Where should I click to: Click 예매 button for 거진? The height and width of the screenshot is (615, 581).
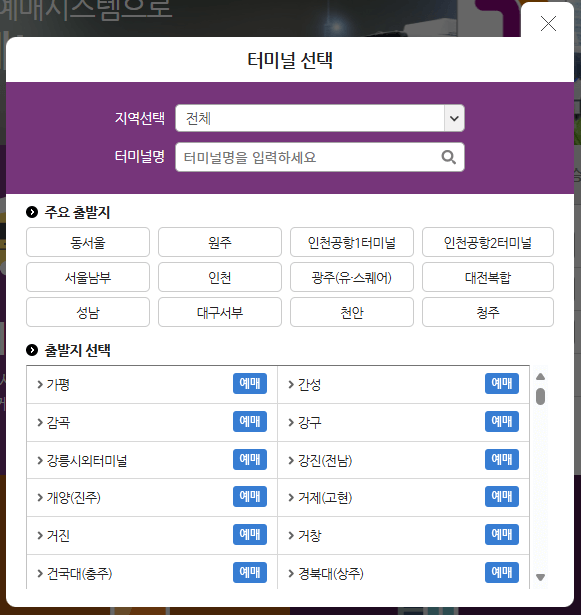(x=250, y=535)
